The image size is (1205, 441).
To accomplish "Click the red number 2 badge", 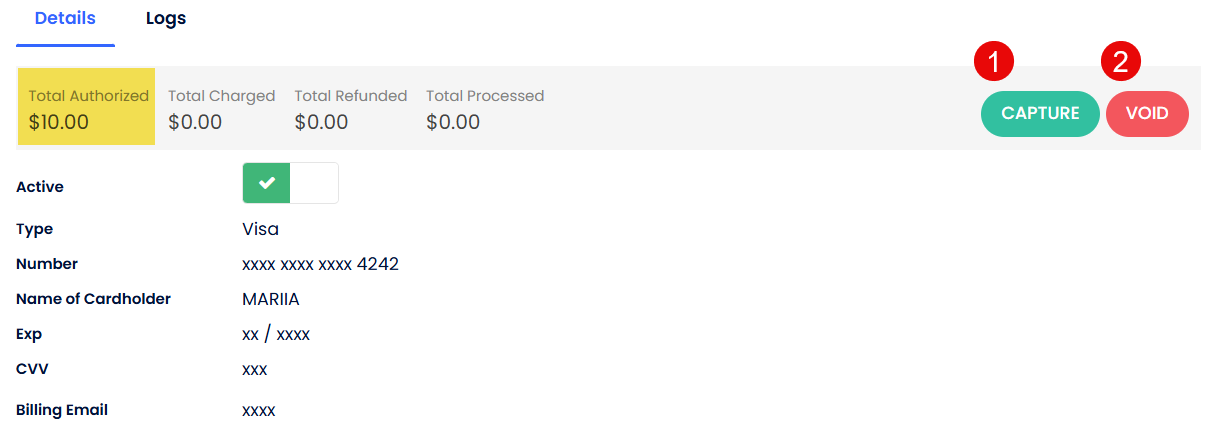I will tap(1121, 62).
